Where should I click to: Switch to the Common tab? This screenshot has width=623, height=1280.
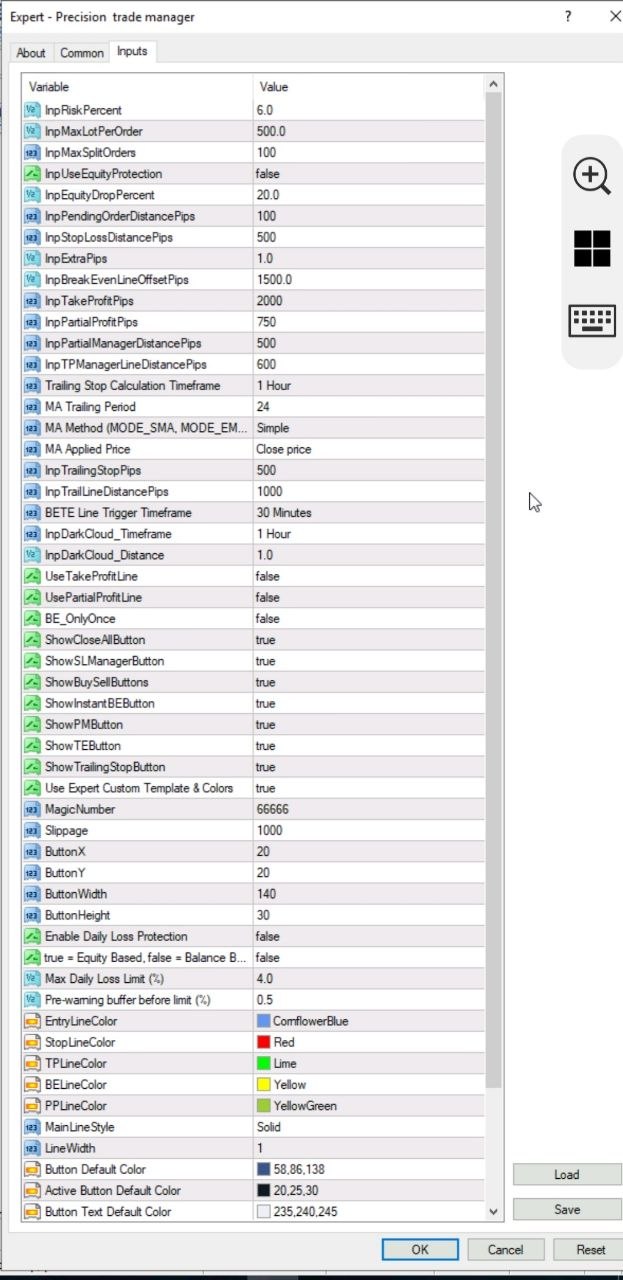81,53
